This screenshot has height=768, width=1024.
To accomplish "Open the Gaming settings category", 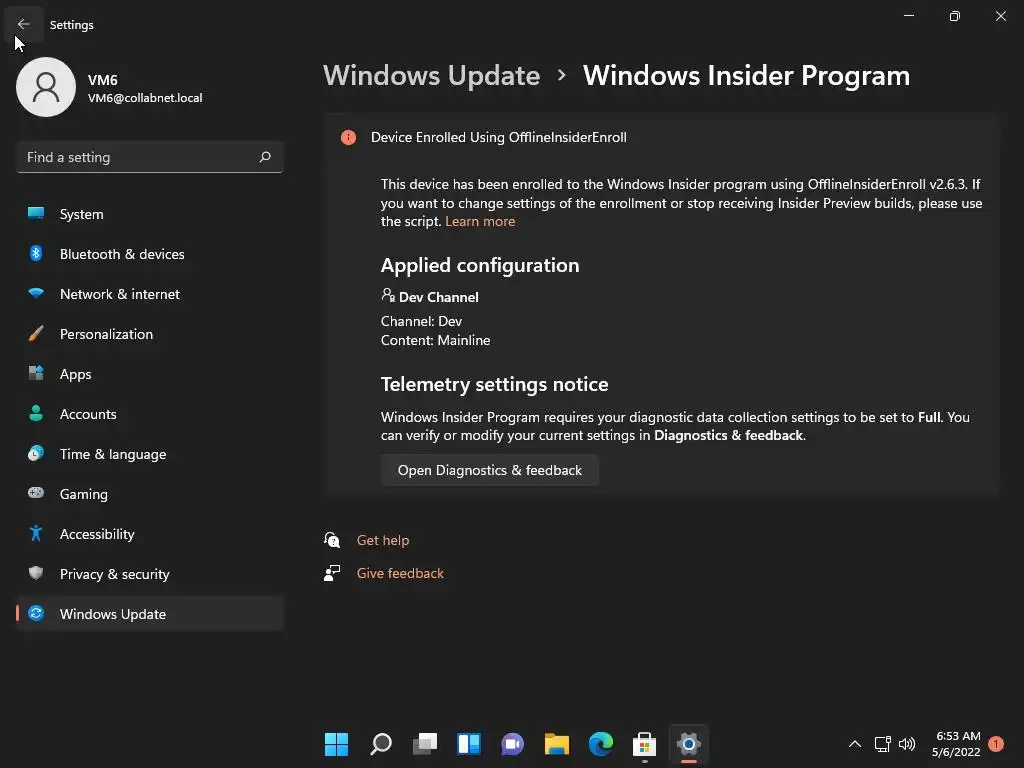I will click(150, 494).
